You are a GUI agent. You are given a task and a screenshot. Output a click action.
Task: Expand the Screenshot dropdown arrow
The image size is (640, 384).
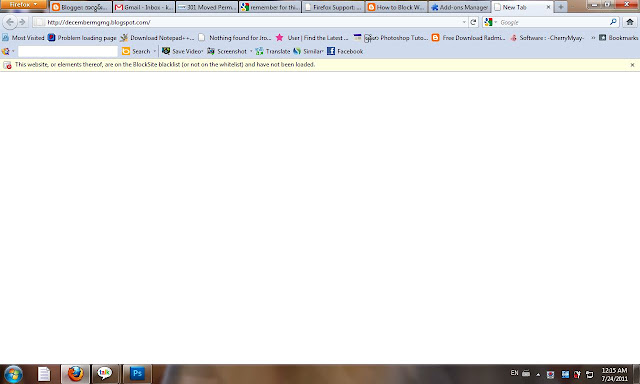point(251,51)
